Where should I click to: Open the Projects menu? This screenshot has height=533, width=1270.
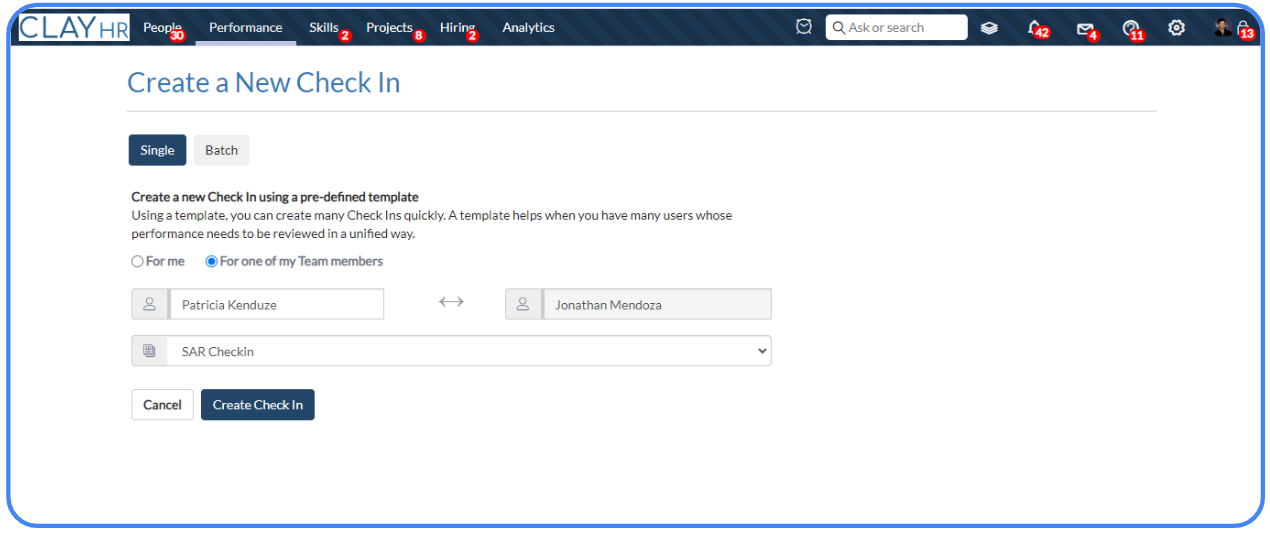[x=389, y=28]
